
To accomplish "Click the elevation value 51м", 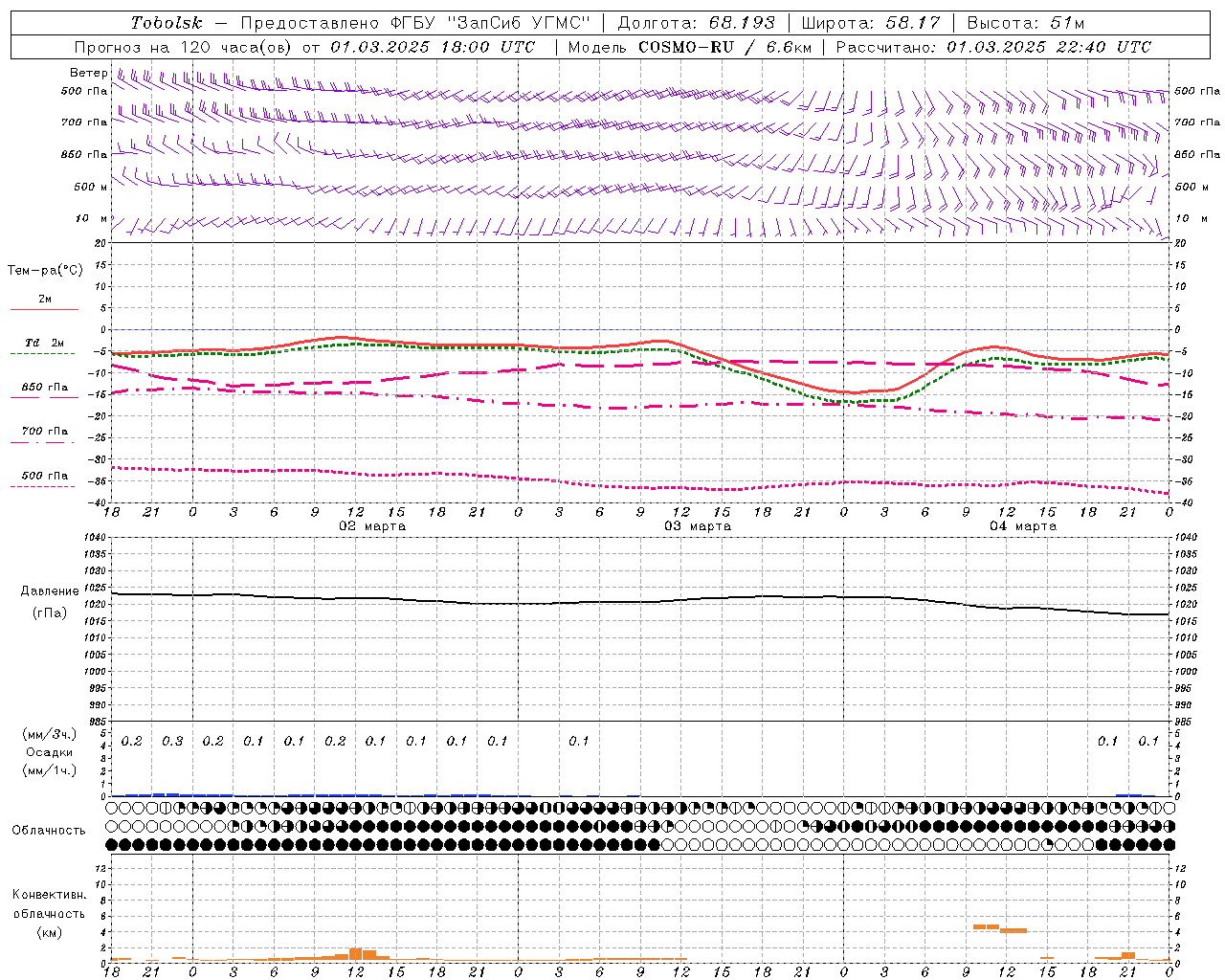I will [x=1066, y=23].
